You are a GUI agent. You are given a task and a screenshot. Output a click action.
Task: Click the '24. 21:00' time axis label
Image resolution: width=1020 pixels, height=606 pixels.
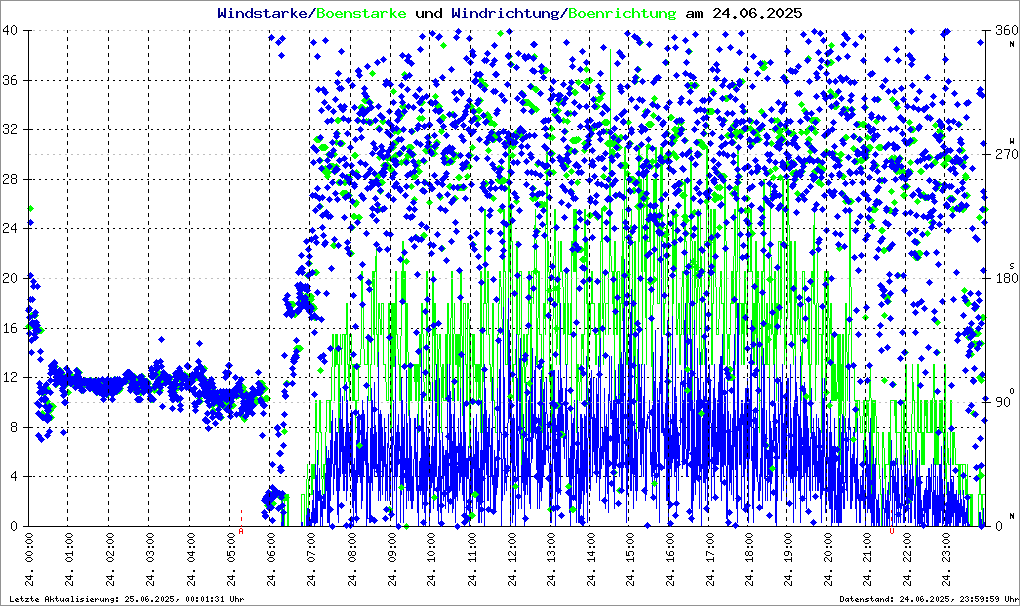868,560
